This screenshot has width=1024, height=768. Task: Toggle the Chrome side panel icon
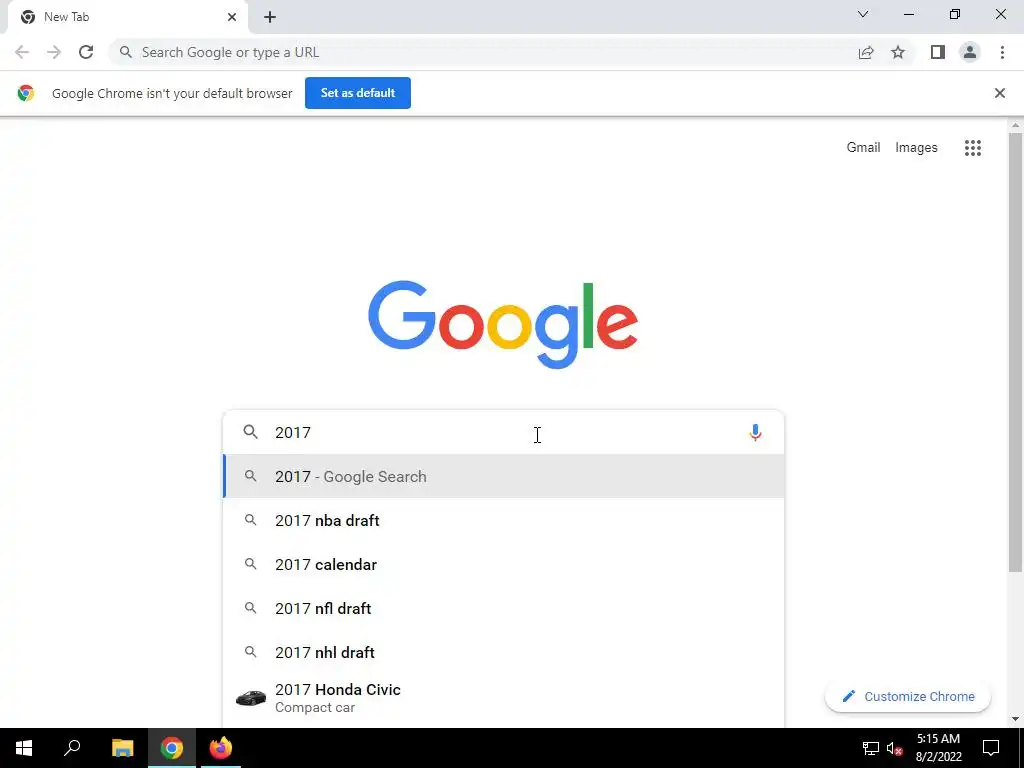pos(938,52)
